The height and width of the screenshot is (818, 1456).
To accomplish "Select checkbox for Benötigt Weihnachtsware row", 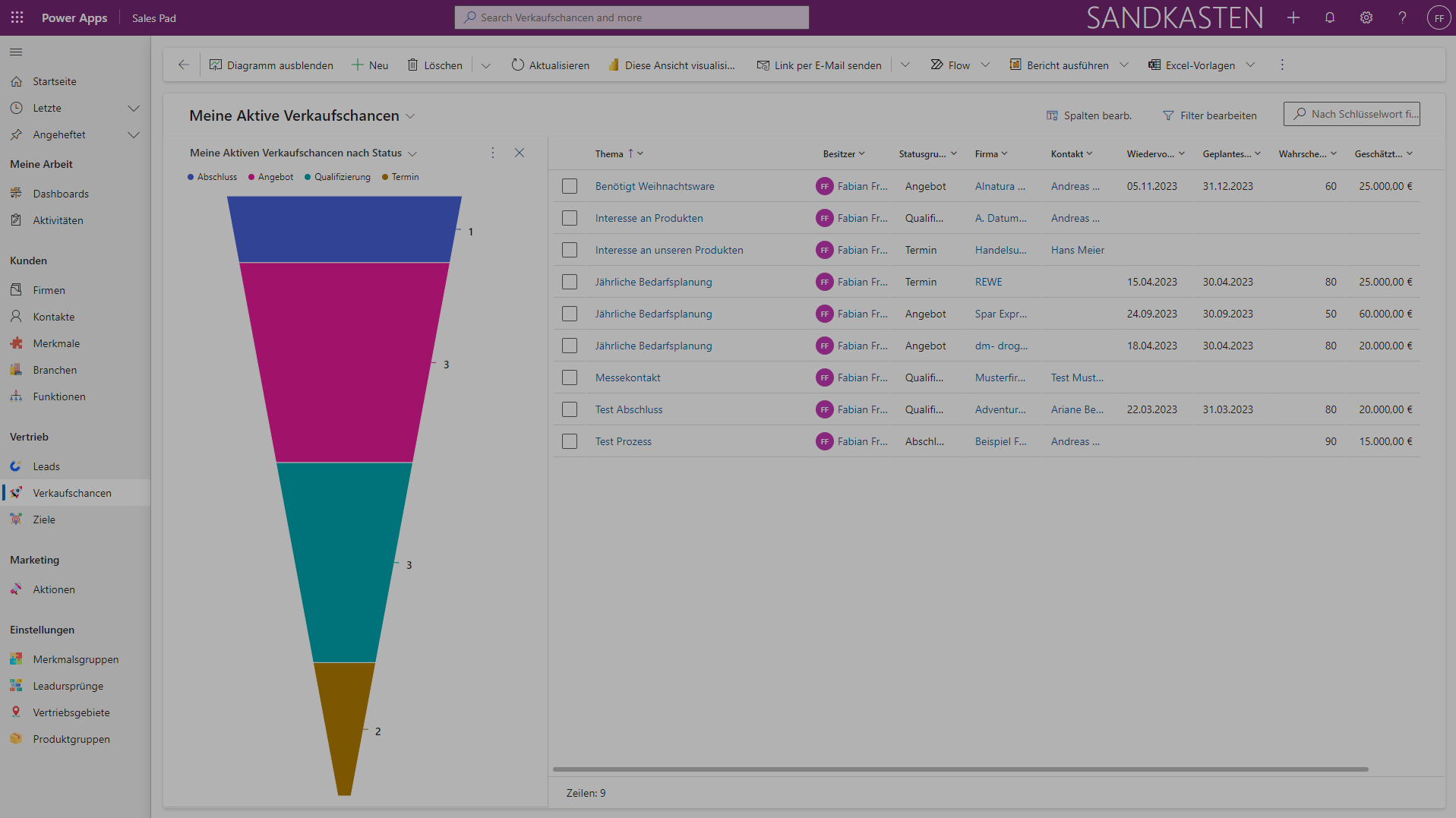I will [x=570, y=186].
